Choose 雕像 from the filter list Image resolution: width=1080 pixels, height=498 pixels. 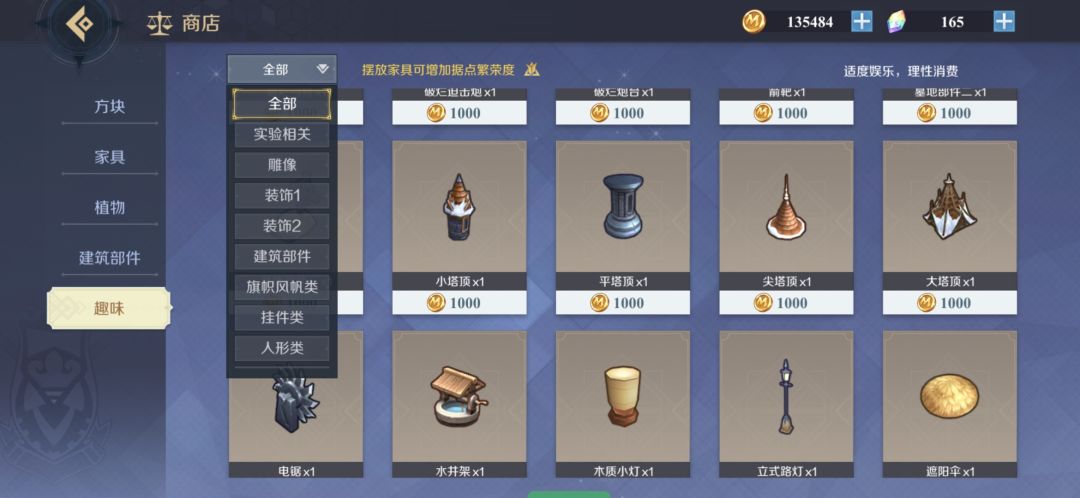click(x=282, y=165)
